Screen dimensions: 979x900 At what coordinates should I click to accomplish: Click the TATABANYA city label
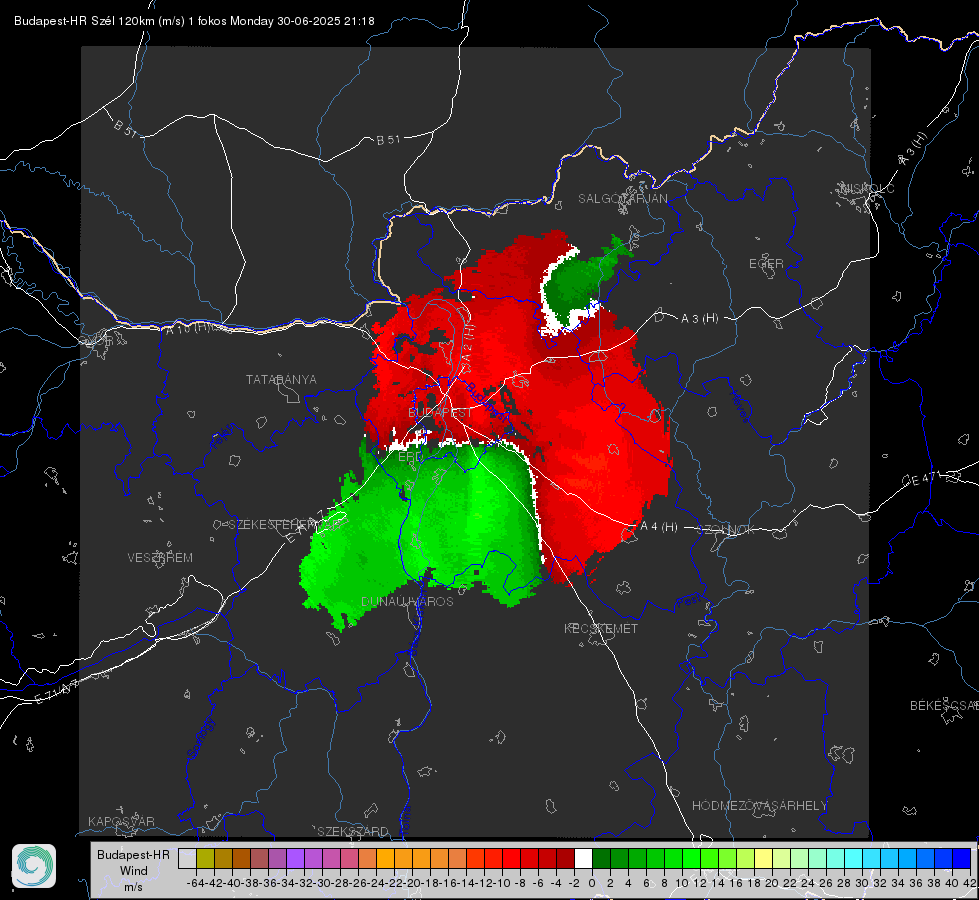[x=281, y=380]
